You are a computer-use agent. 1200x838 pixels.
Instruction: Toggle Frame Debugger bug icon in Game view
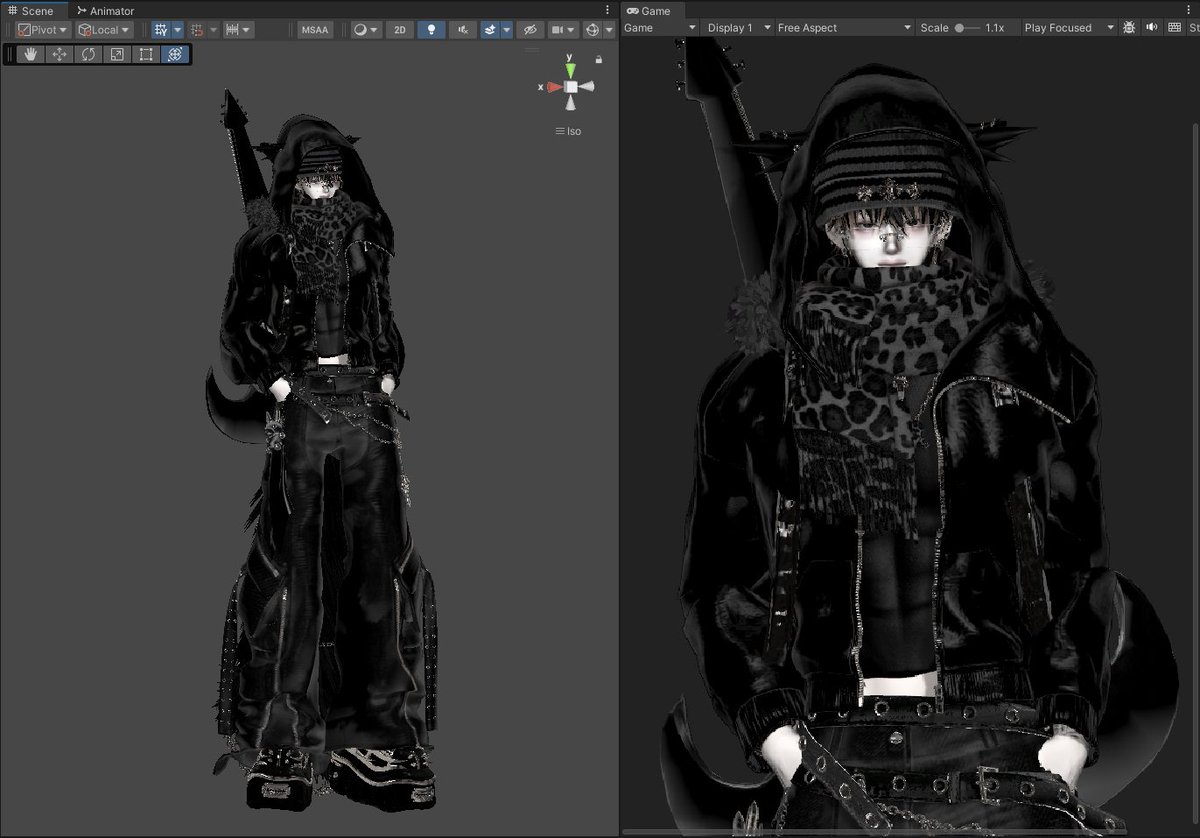[x=1129, y=28]
